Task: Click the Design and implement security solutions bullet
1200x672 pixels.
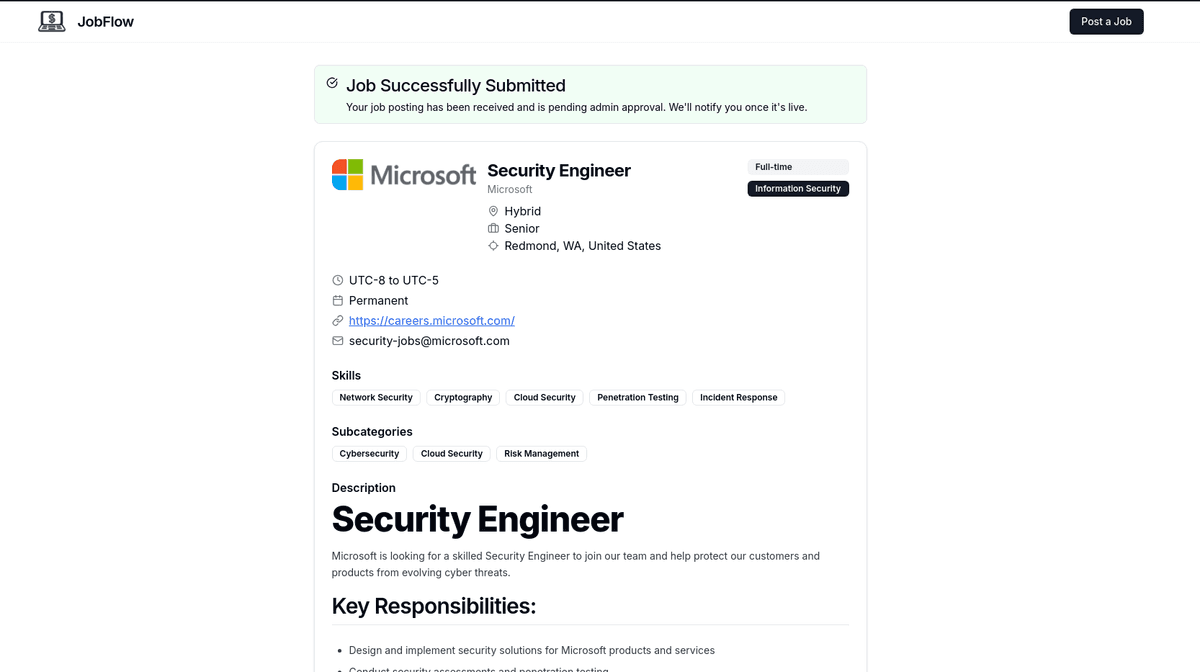Action: 532,650
